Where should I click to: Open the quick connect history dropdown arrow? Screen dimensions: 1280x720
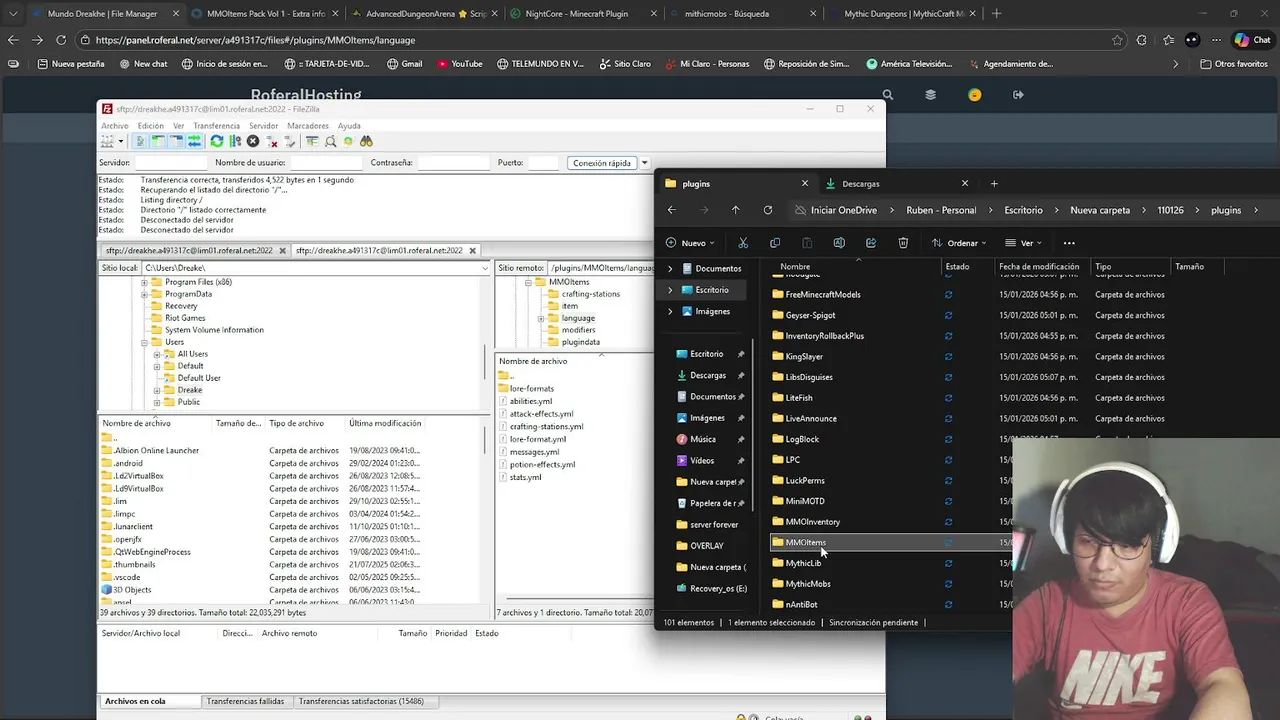(645, 163)
